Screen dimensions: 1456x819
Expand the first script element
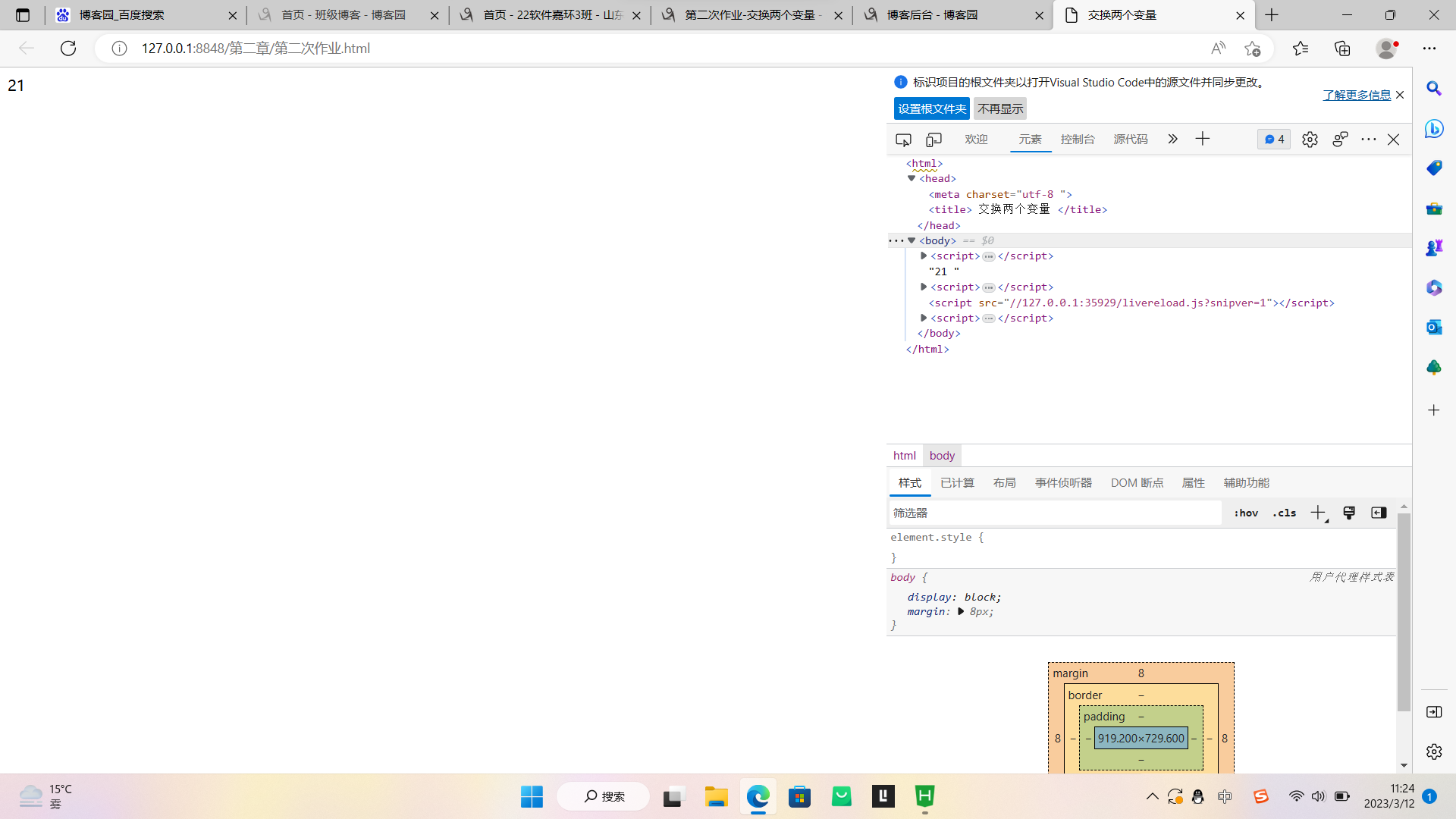point(924,256)
